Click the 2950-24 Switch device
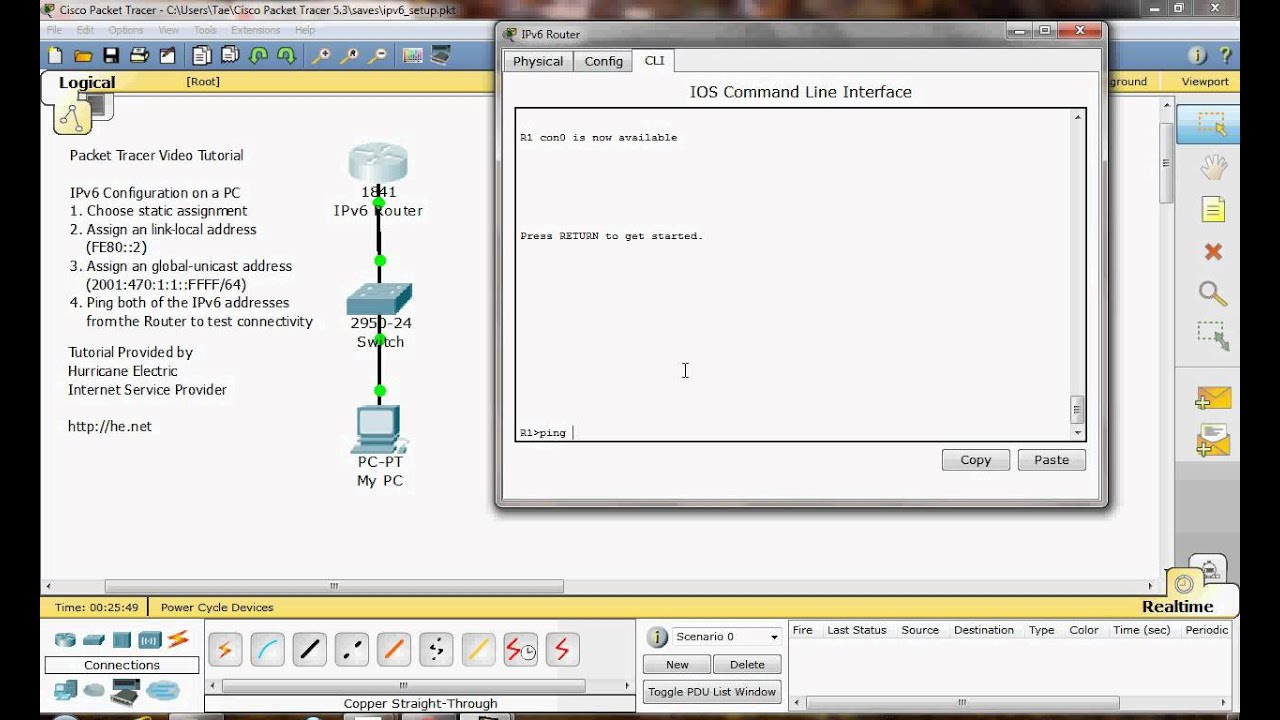This screenshot has width=1280, height=720. tap(379, 300)
